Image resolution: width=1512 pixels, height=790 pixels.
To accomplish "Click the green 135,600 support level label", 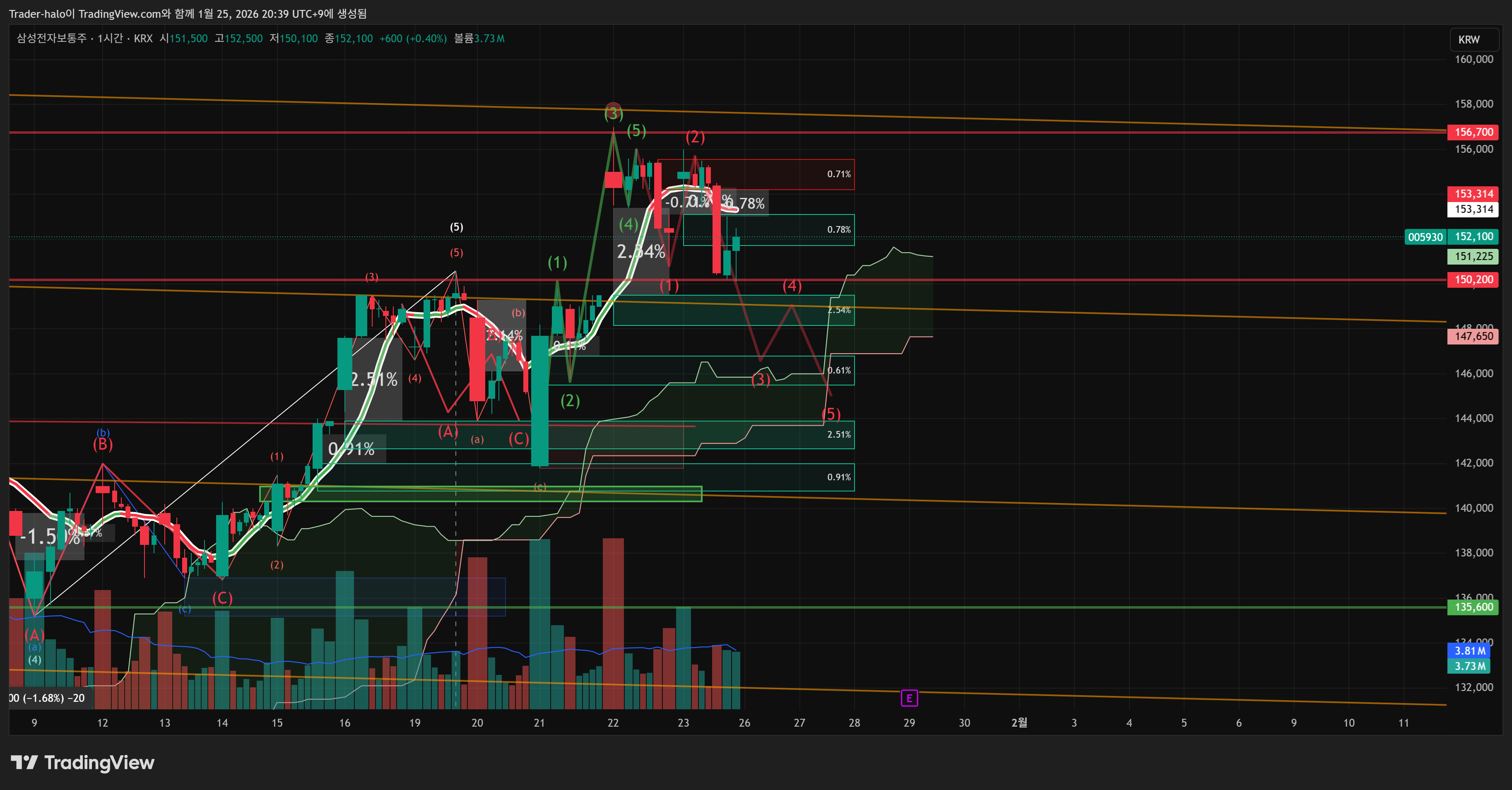I will click(x=1473, y=607).
